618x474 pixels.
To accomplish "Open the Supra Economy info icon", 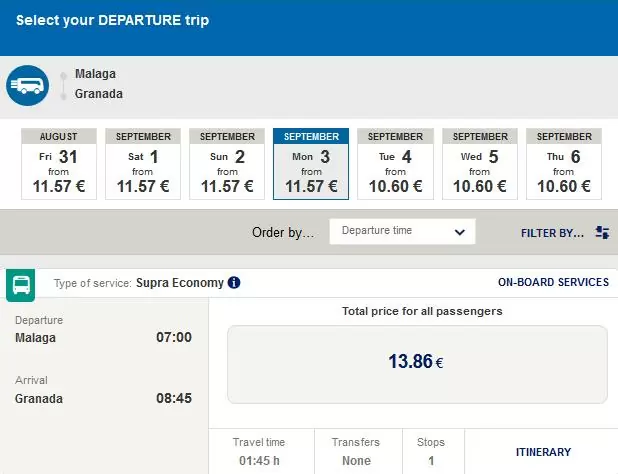I will (234, 283).
